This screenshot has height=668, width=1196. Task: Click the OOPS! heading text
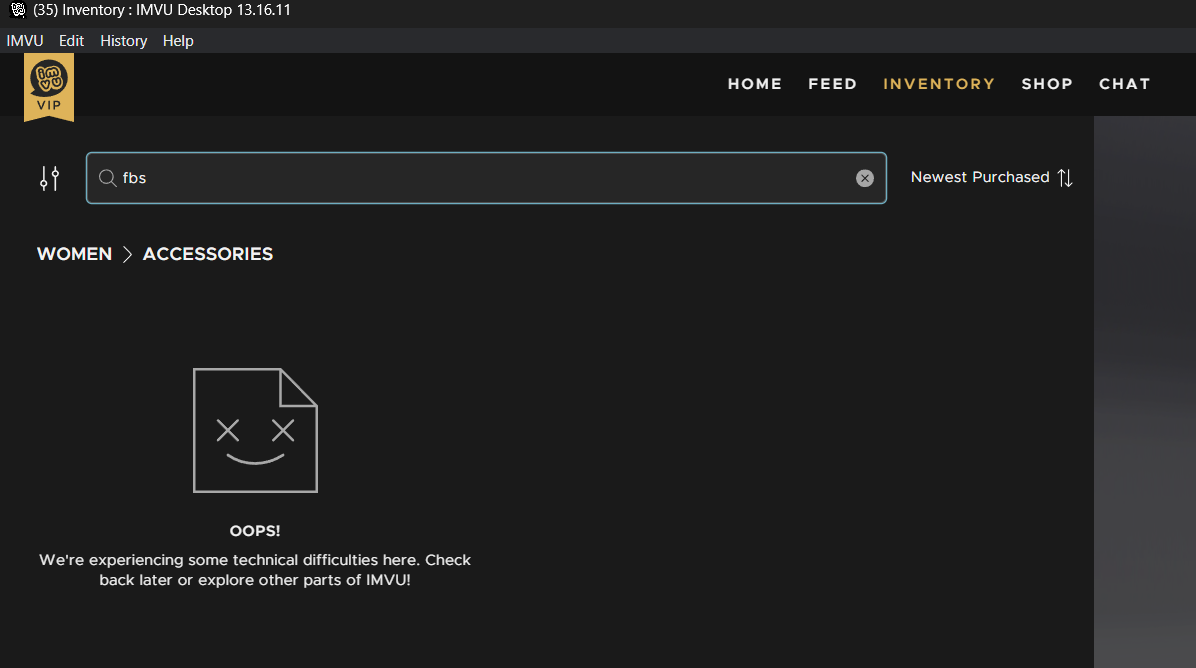point(255,531)
